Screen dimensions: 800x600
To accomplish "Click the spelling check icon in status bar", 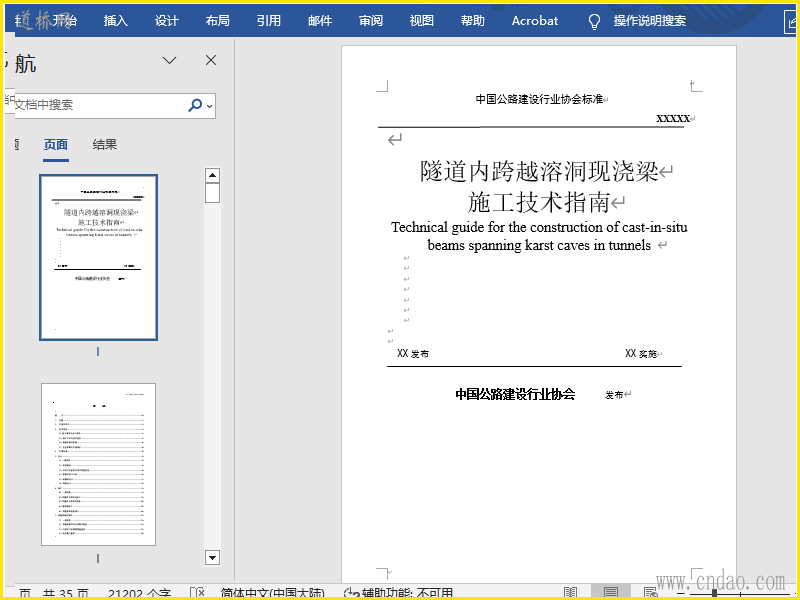I will [x=197, y=593].
